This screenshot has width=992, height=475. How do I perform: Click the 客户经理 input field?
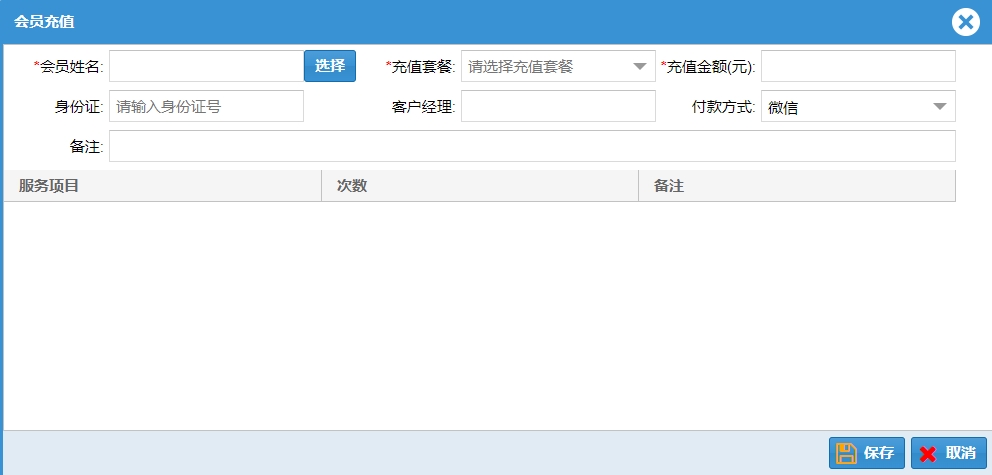pos(558,106)
